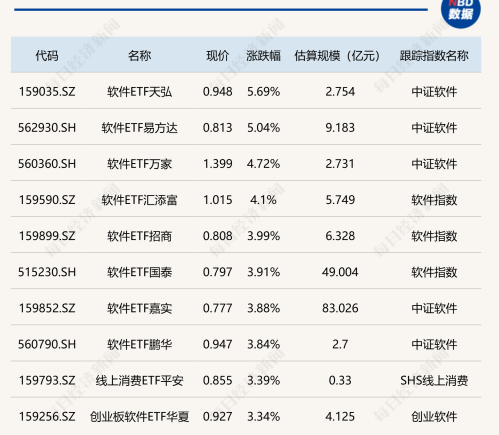Select the name 软件ETF易方达
Image resolution: width=499 pixels, height=435 pixels.
139,127
